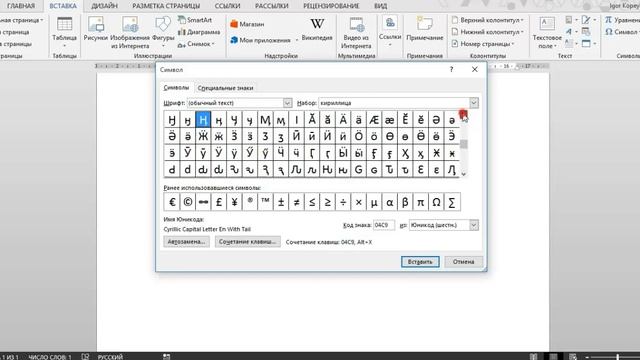Switch to print layout view in status bar

pyautogui.click(x=553, y=356)
